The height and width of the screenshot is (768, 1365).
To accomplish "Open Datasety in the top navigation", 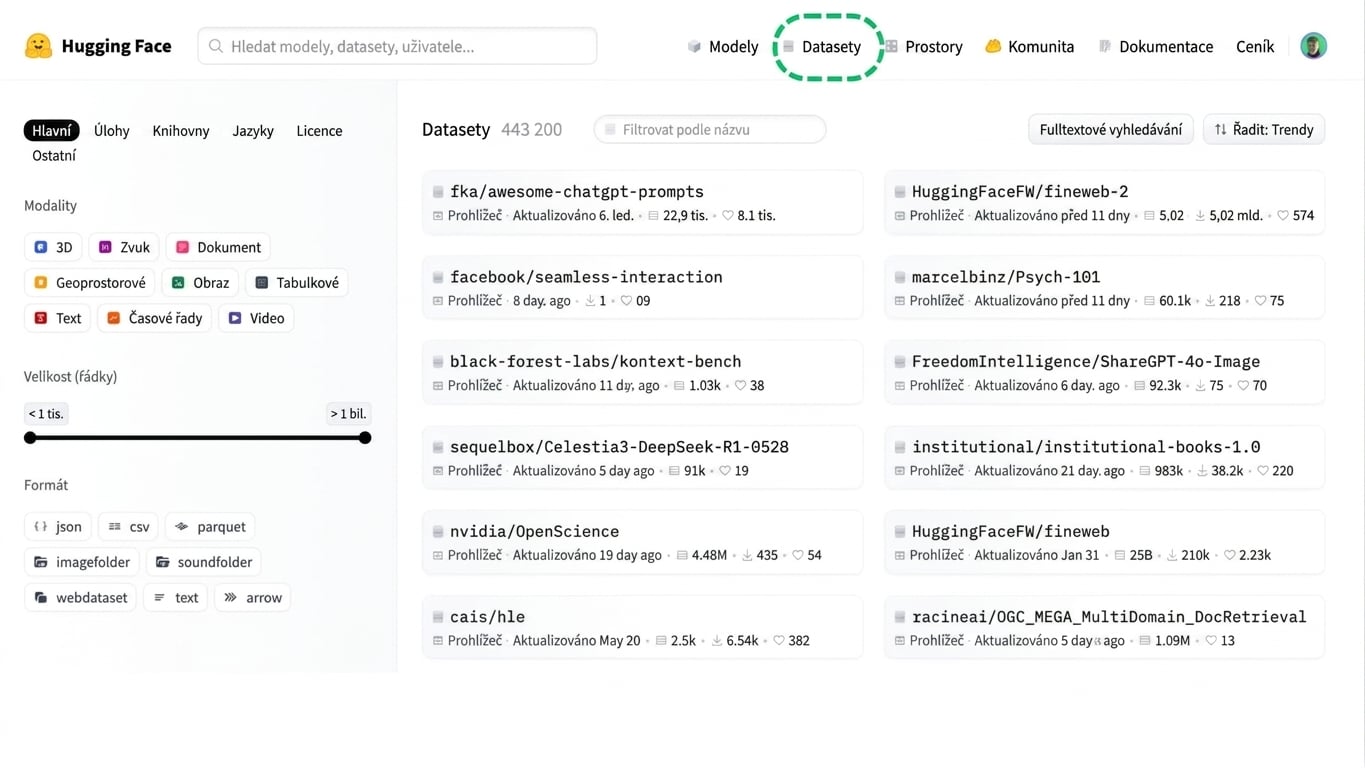I will [821, 46].
